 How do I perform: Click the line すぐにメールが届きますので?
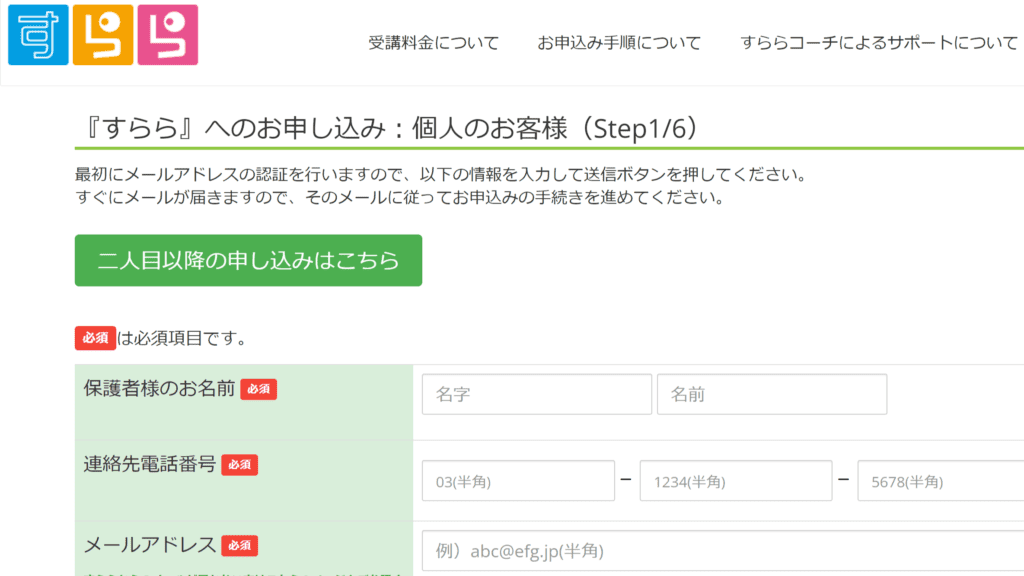[x=400, y=197]
